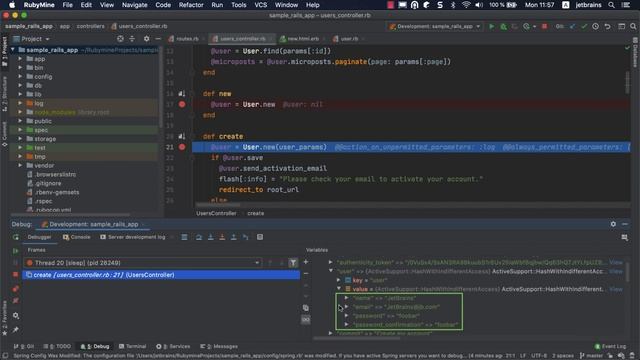Image resolution: width=640 pixels, height=360 pixels.
Task: Open the run configuration dropdown for Development: sample_rails_app
Action: (434, 27)
